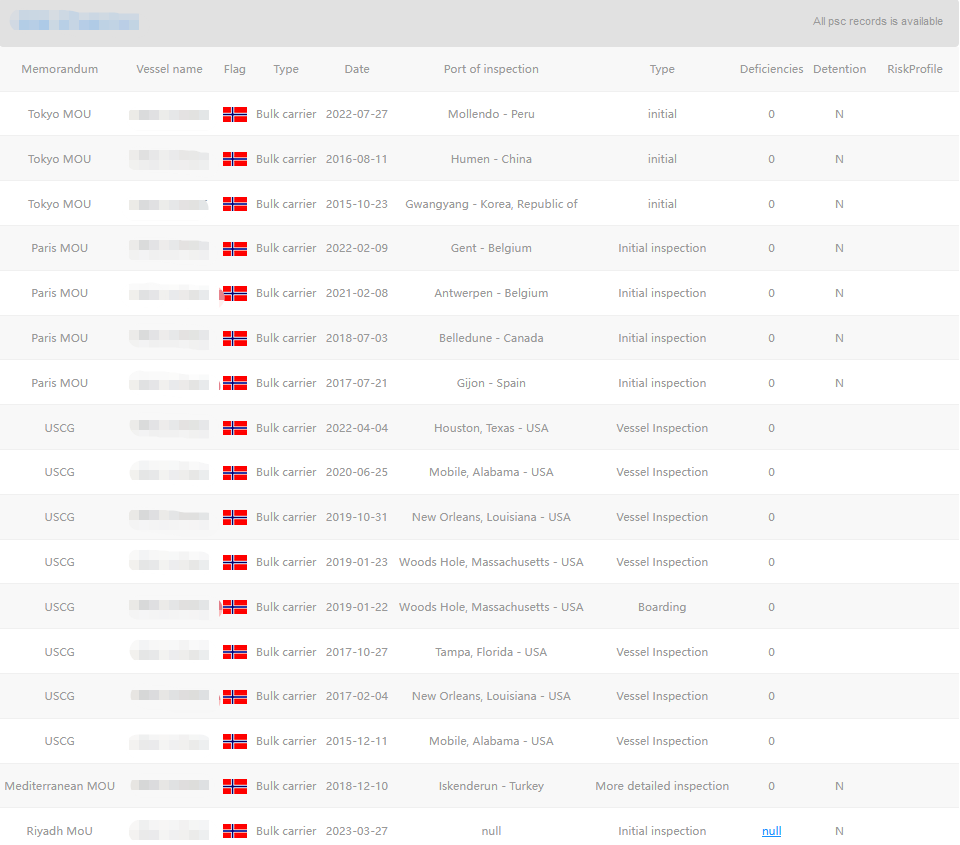The image size is (960, 845).
Task: Select the "Iskenderun - Turkey" port cell
Action: pyautogui.click(x=491, y=786)
